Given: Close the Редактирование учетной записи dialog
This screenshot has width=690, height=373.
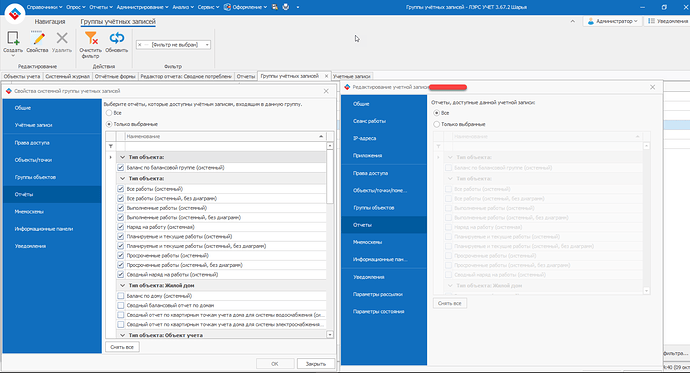Looking at the screenshot, I should coord(653,87).
